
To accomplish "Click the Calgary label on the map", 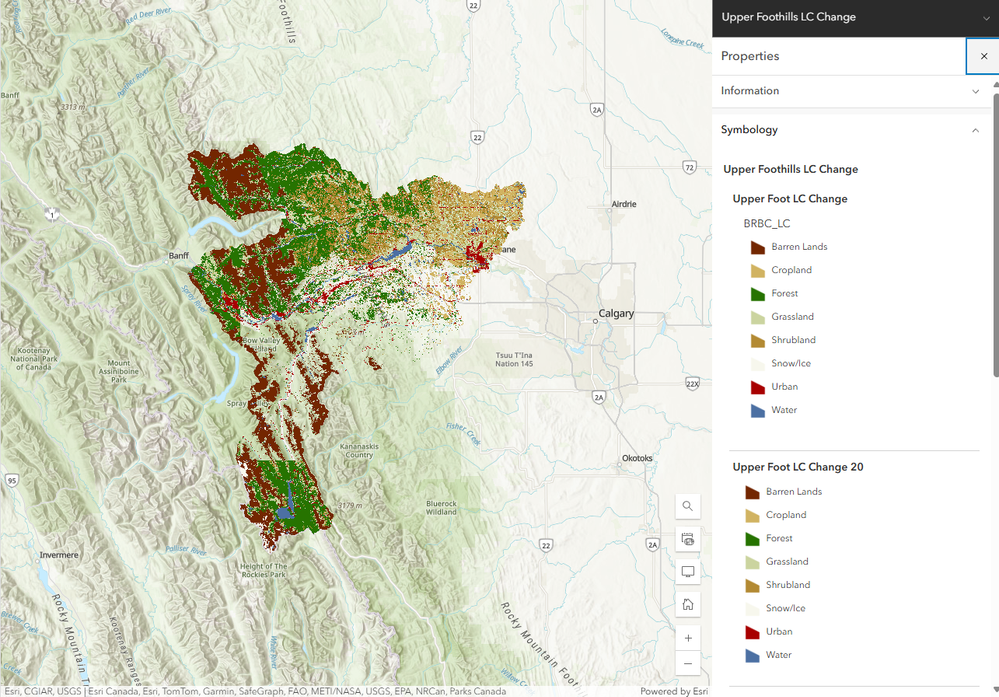I will 615,313.
